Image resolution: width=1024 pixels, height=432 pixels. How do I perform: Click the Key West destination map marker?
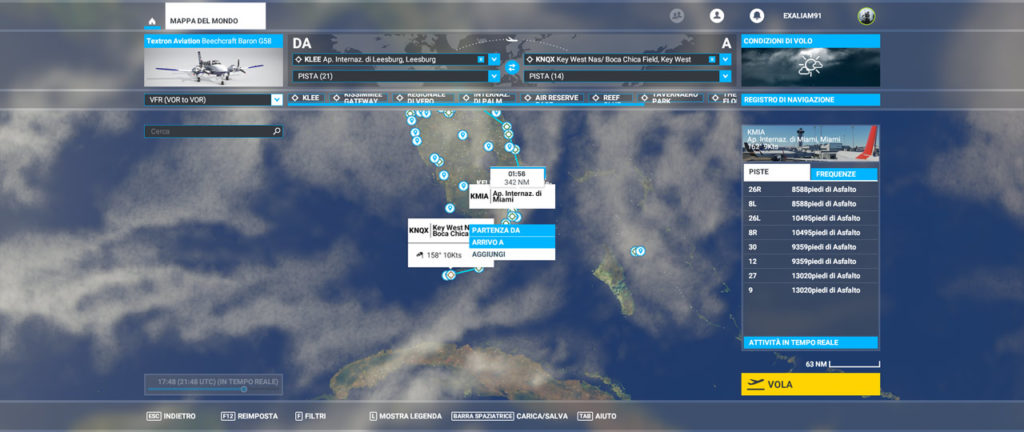pos(450,275)
